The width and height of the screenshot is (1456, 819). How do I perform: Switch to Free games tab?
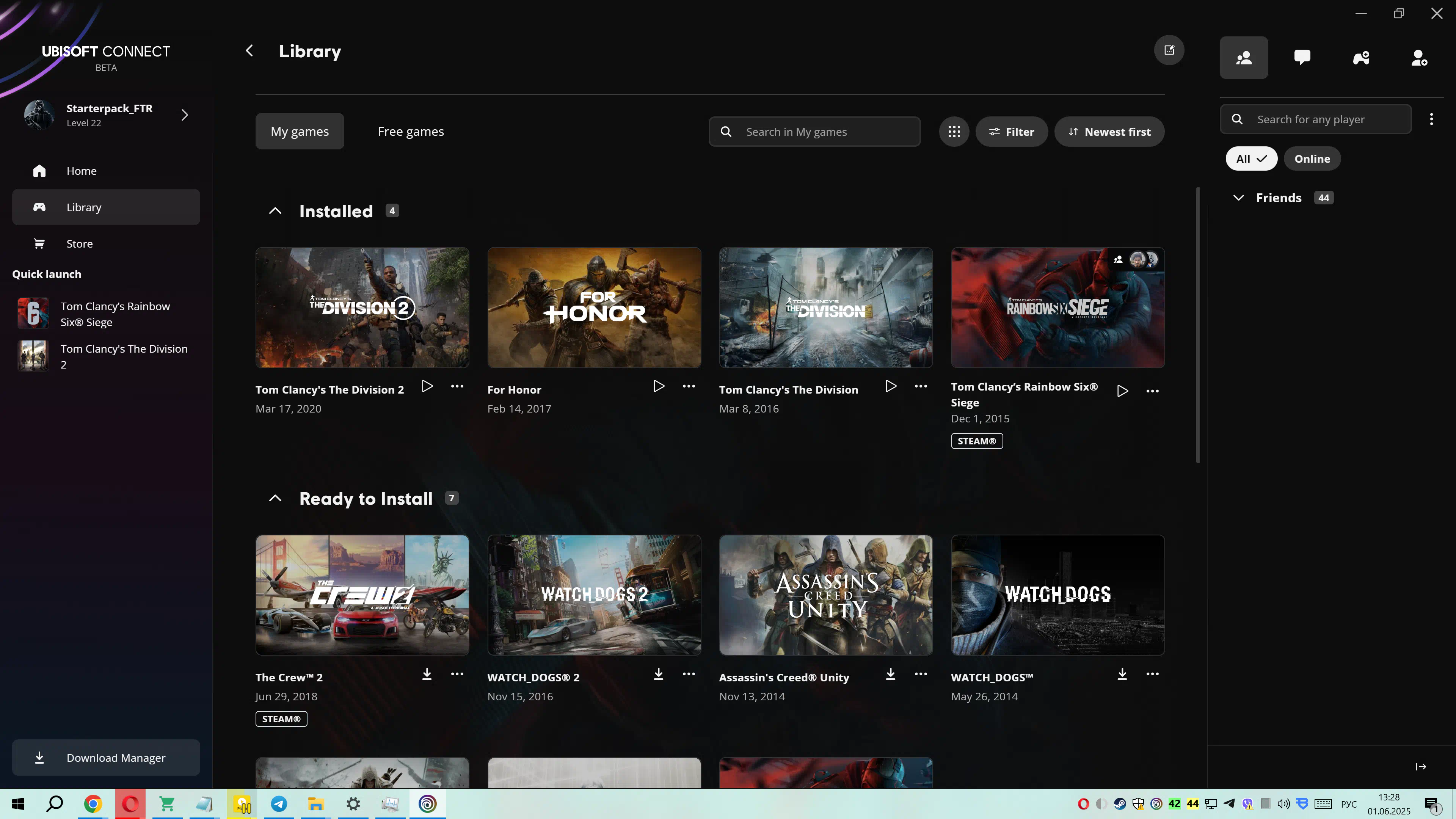pyautogui.click(x=411, y=131)
